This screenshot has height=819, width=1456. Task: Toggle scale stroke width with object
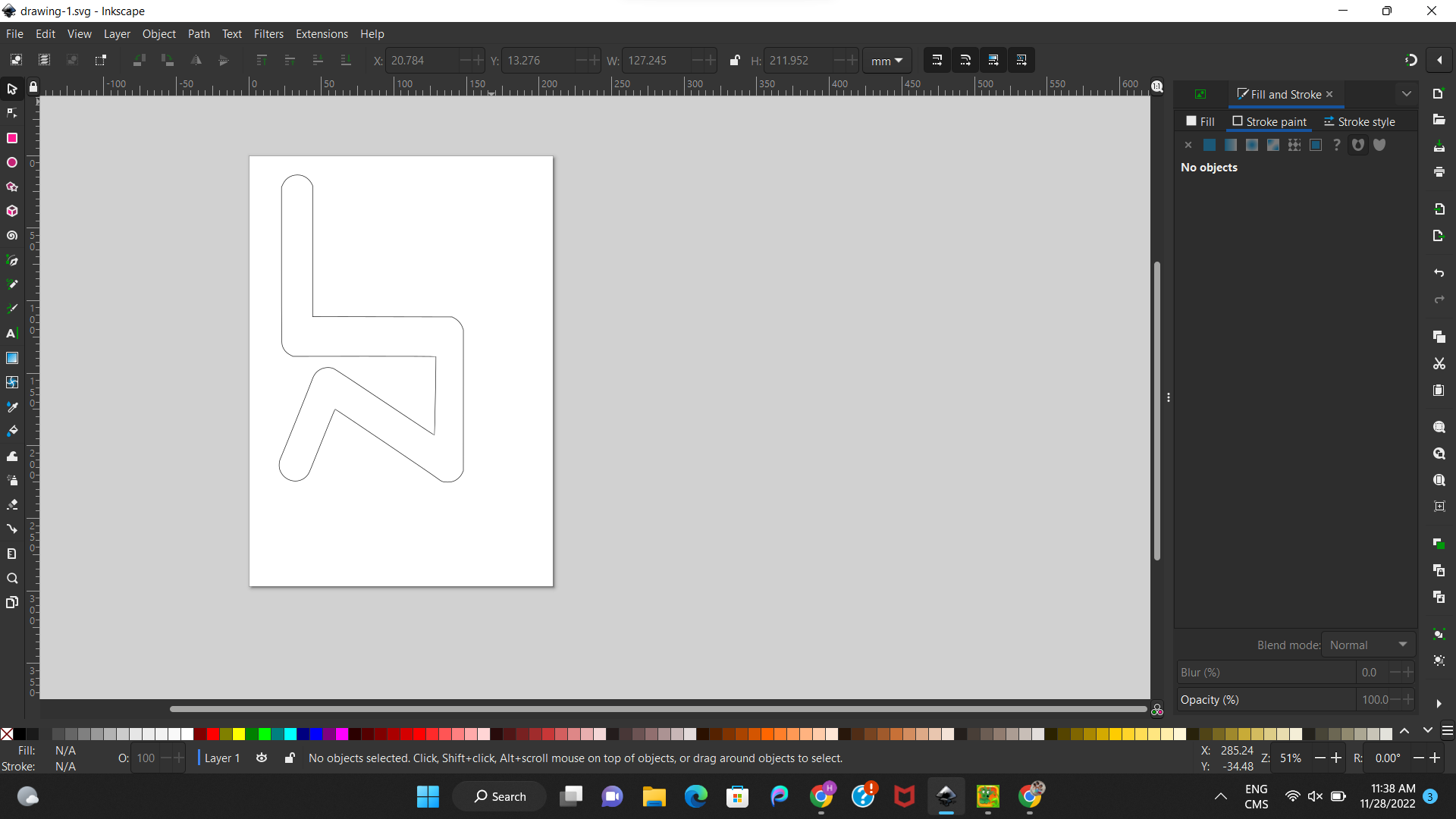(x=937, y=60)
